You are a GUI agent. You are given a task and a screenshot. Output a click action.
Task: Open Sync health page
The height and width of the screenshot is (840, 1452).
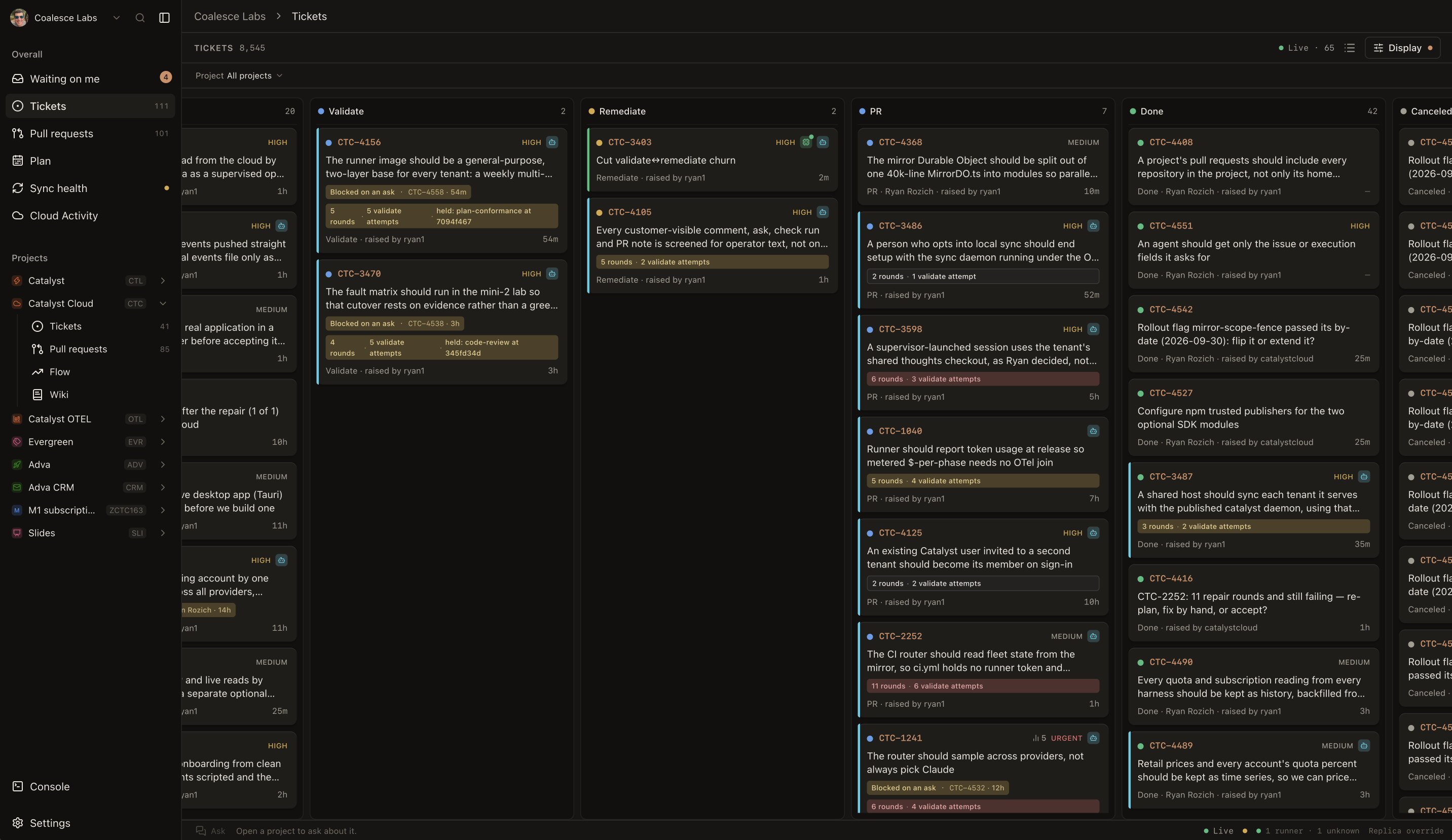click(x=90, y=188)
